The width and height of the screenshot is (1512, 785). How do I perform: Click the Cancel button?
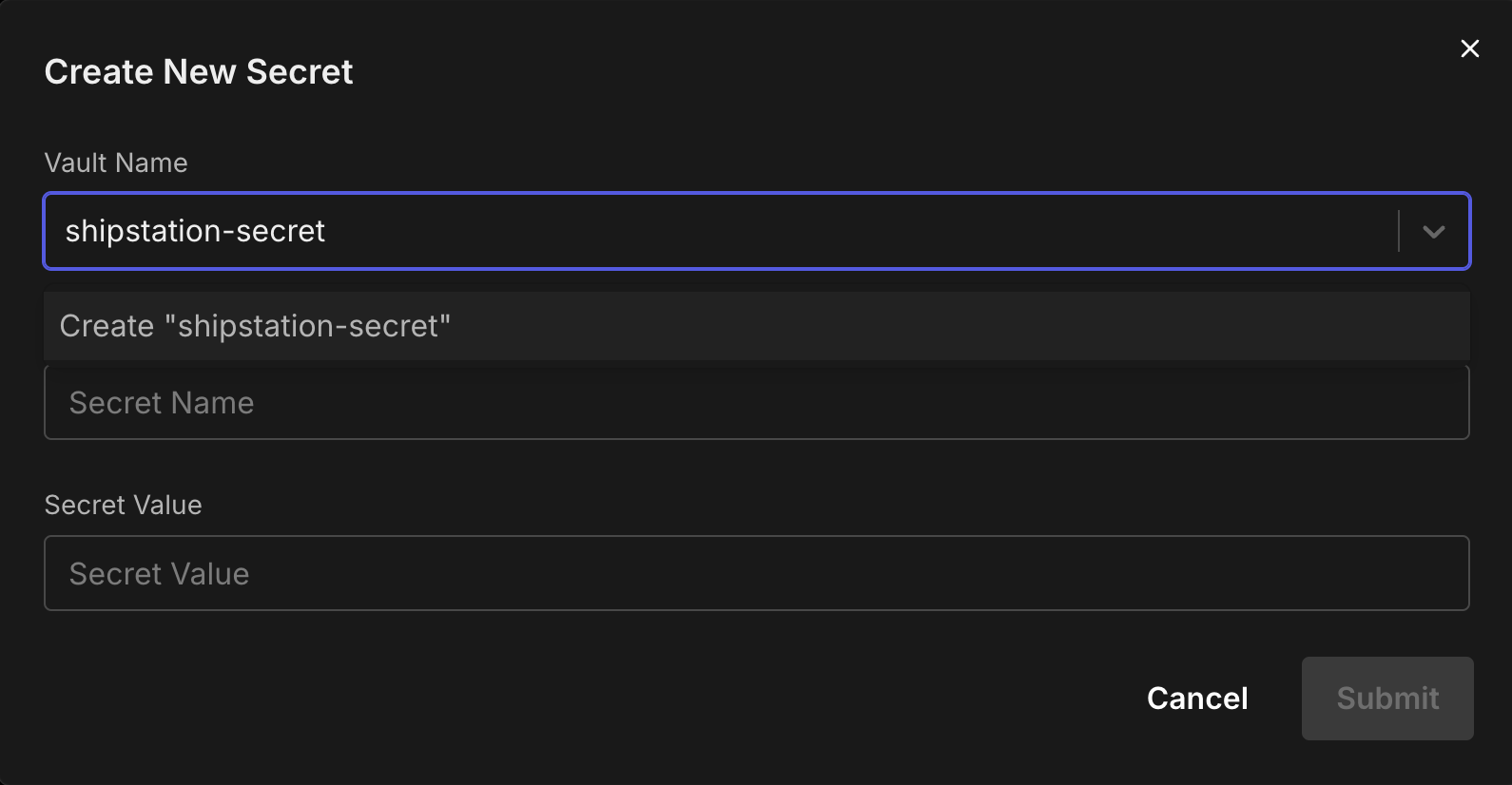[1197, 699]
